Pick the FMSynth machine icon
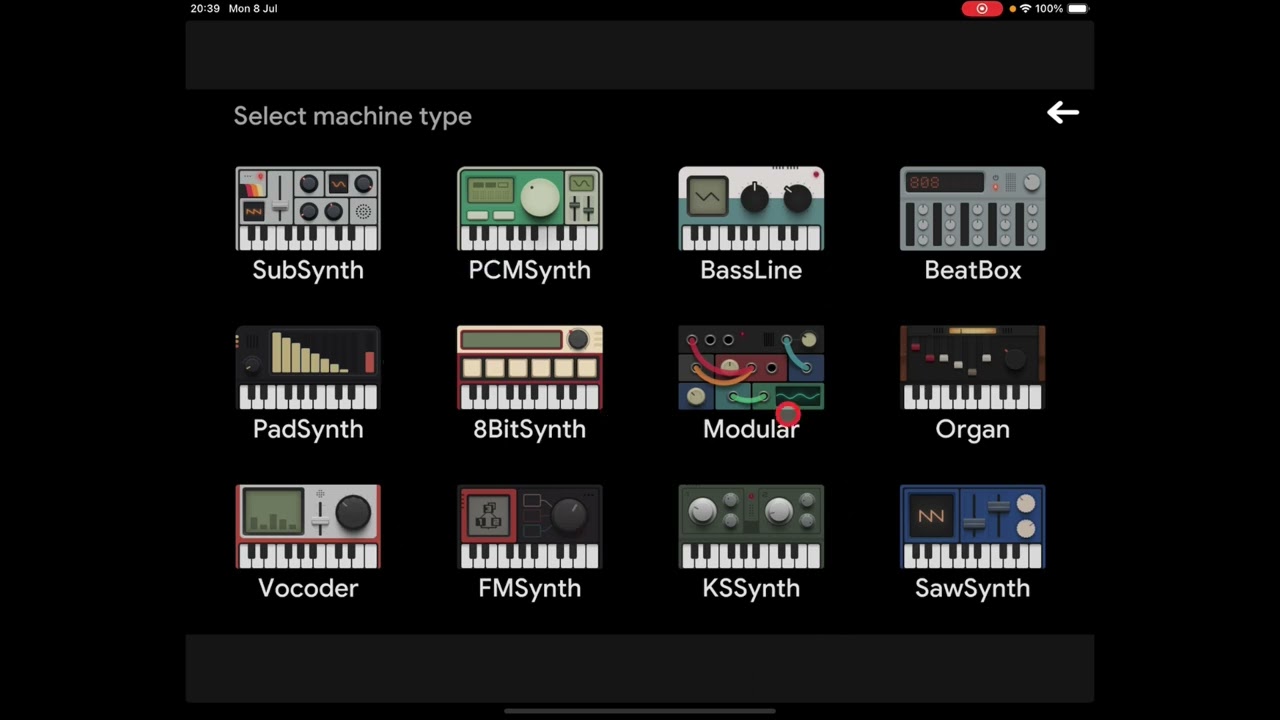 [530, 527]
